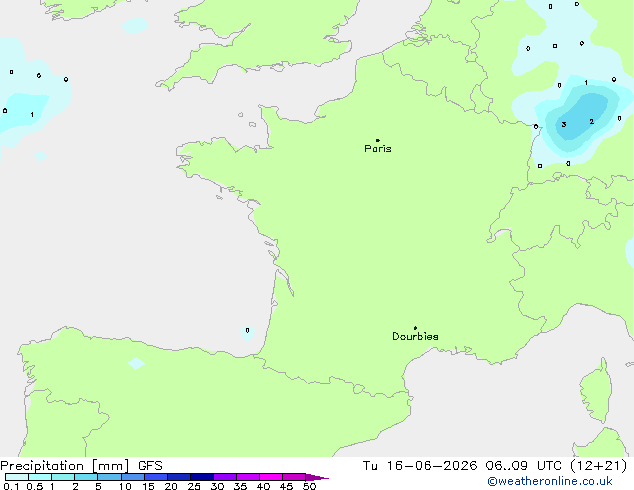Click the forecast date 'Tu 16-06-2026'
This screenshot has width=634, height=490.
[x=420, y=466]
